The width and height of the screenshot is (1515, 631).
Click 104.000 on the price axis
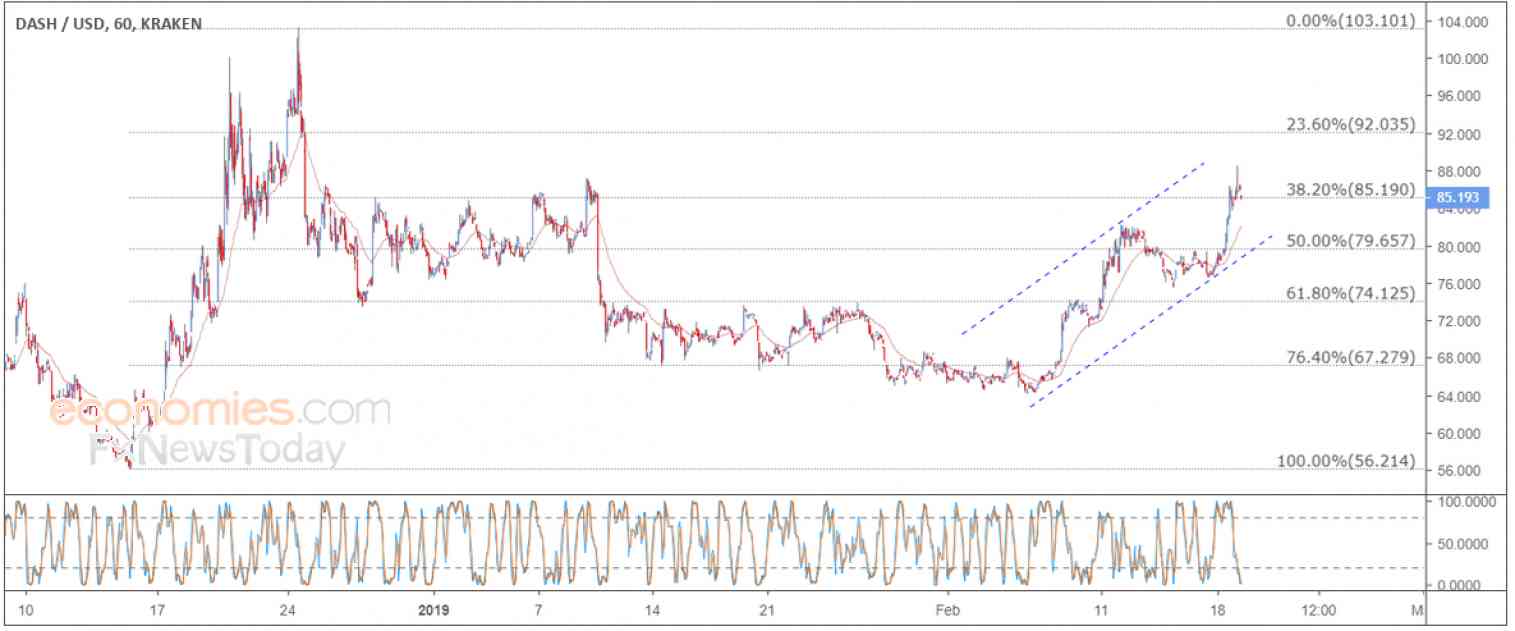[1462, 22]
